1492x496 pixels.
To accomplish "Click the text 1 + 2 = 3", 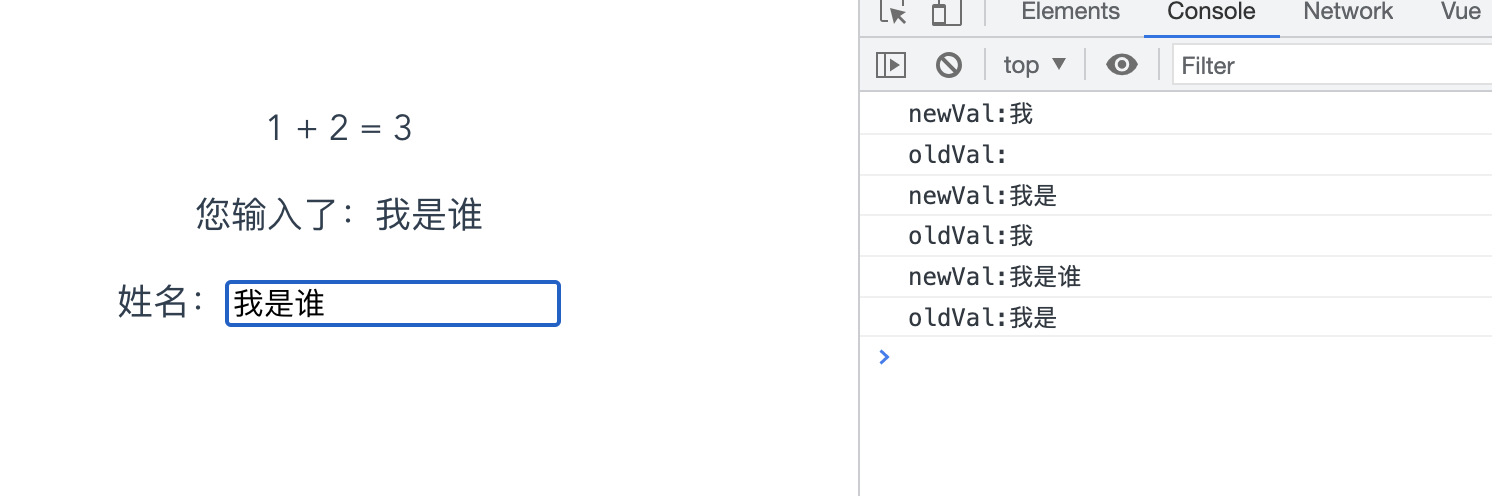I will 340,128.
